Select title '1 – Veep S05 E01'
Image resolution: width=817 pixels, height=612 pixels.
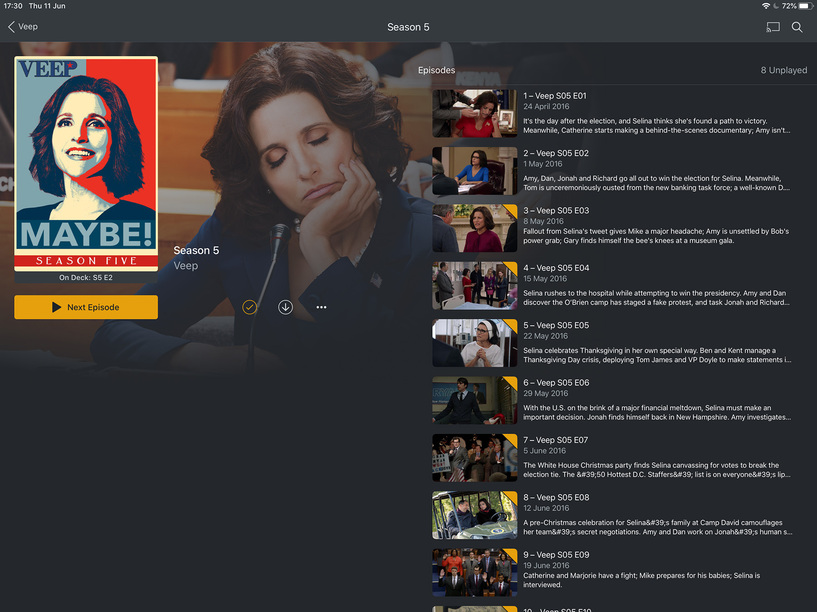554,96
